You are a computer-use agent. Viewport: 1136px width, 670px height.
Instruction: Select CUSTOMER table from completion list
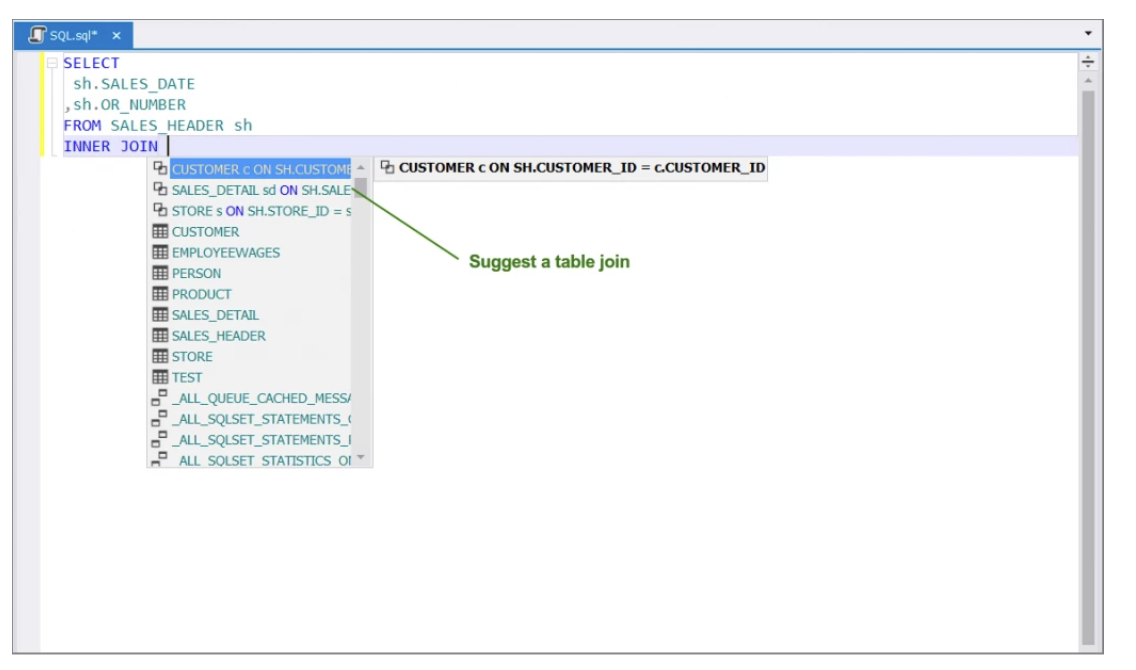pyautogui.click(x=205, y=232)
